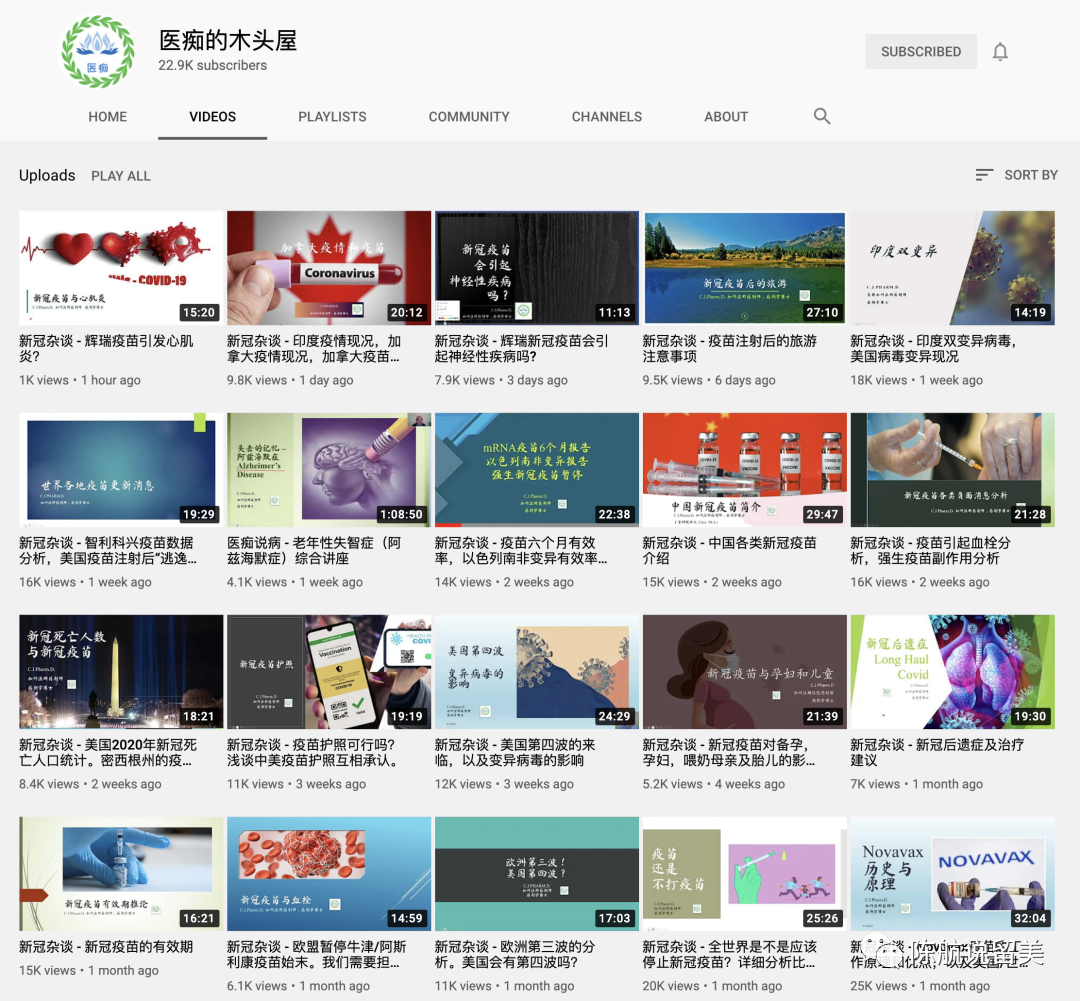Open the Alzheimer's Disease lecture thumbnail

pos(329,469)
